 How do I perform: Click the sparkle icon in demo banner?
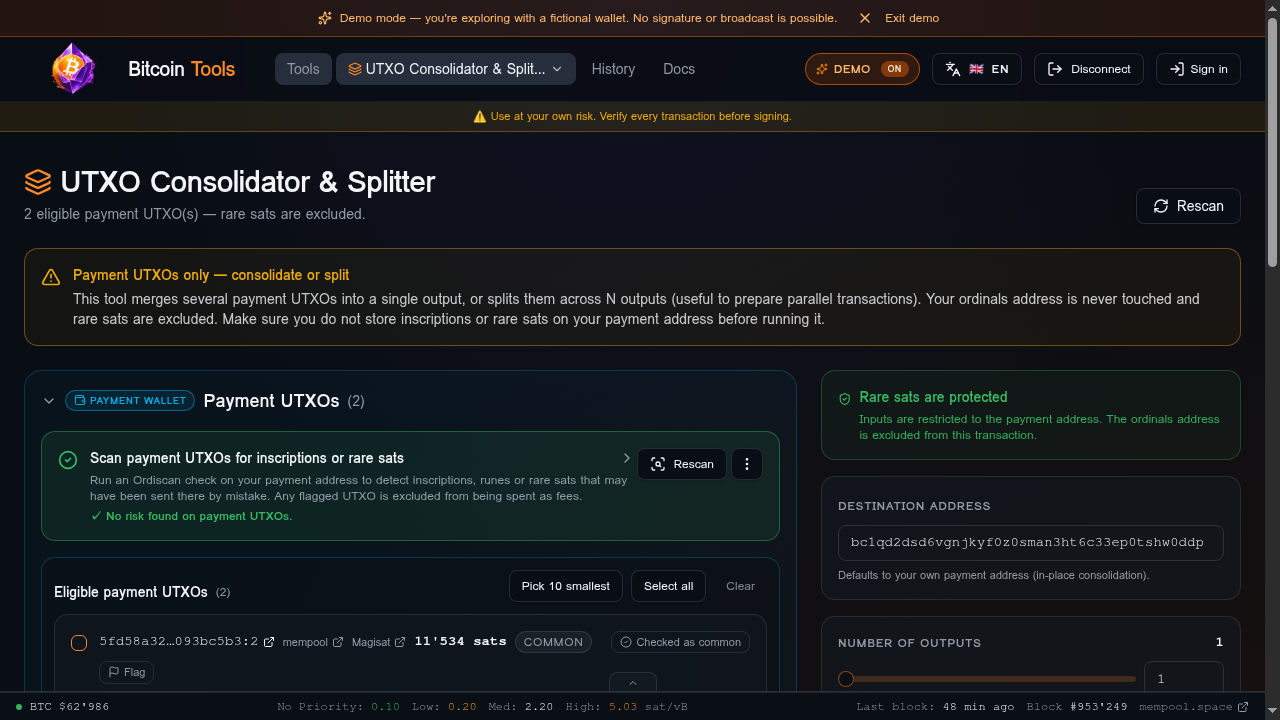tap(325, 18)
